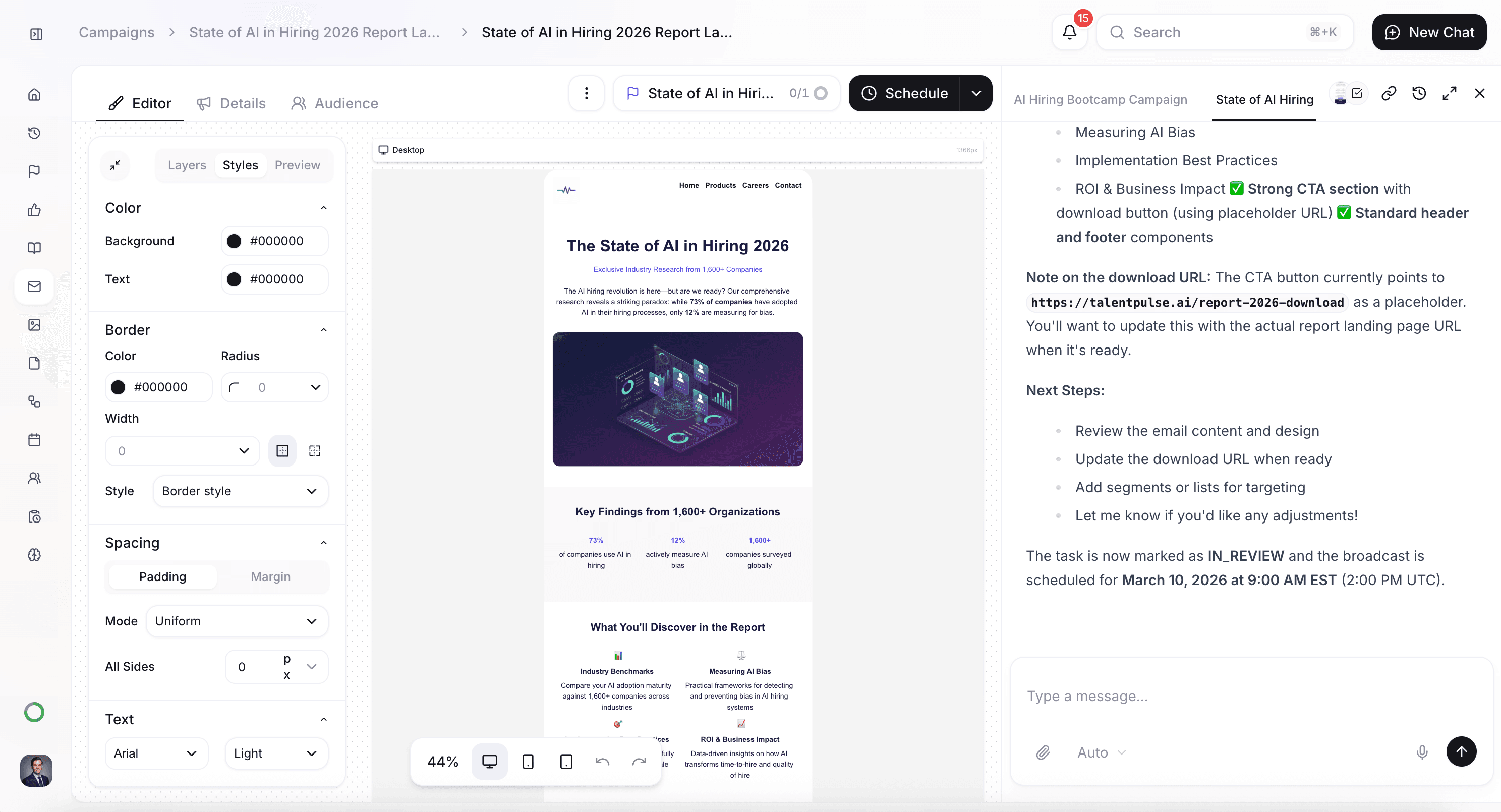Click the undo arrow in canvas toolbar
The height and width of the screenshot is (812, 1501).
point(603,762)
